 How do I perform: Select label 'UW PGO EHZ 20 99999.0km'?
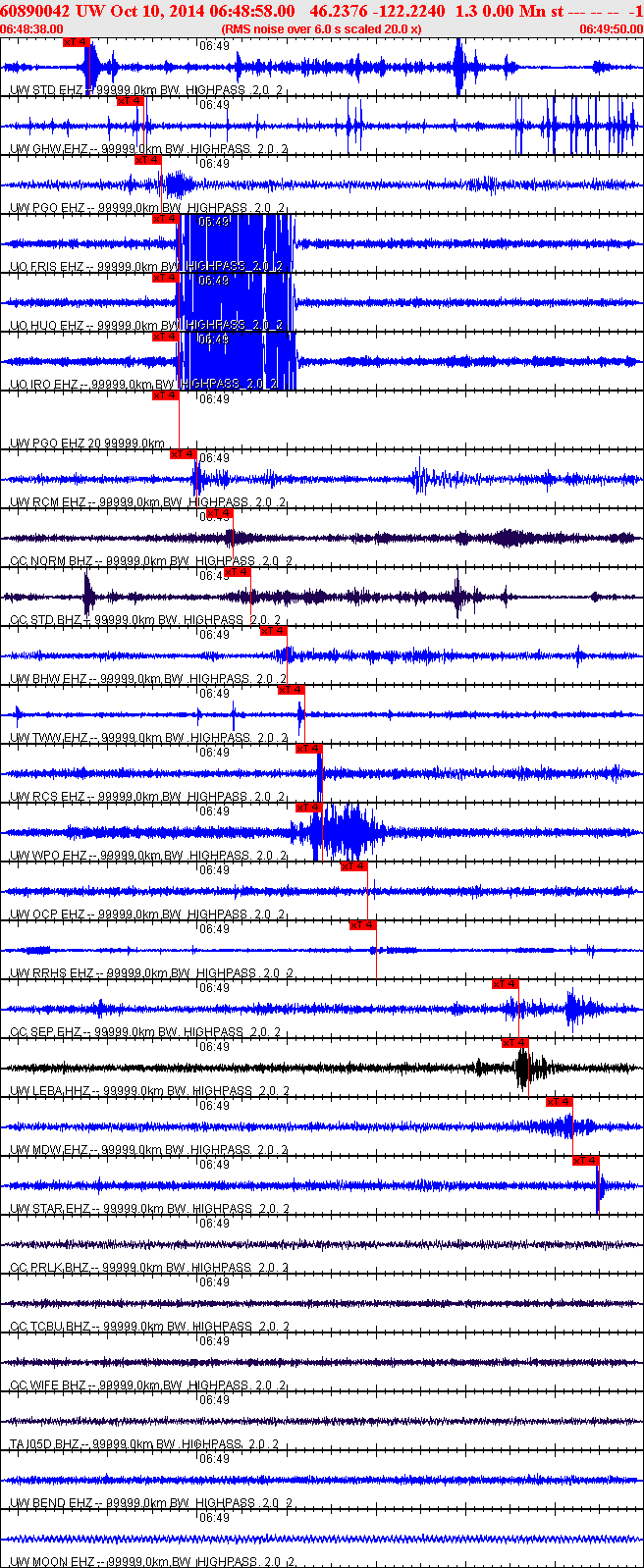87,444
